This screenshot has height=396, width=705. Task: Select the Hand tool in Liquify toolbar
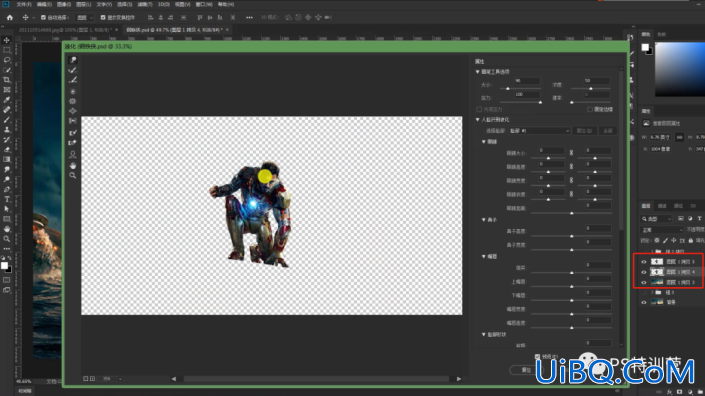[x=73, y=165]
